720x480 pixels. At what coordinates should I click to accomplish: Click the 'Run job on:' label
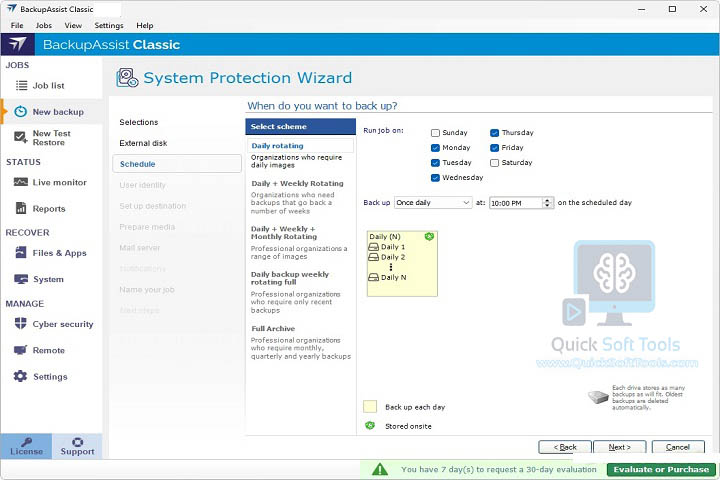click(383, 130)
